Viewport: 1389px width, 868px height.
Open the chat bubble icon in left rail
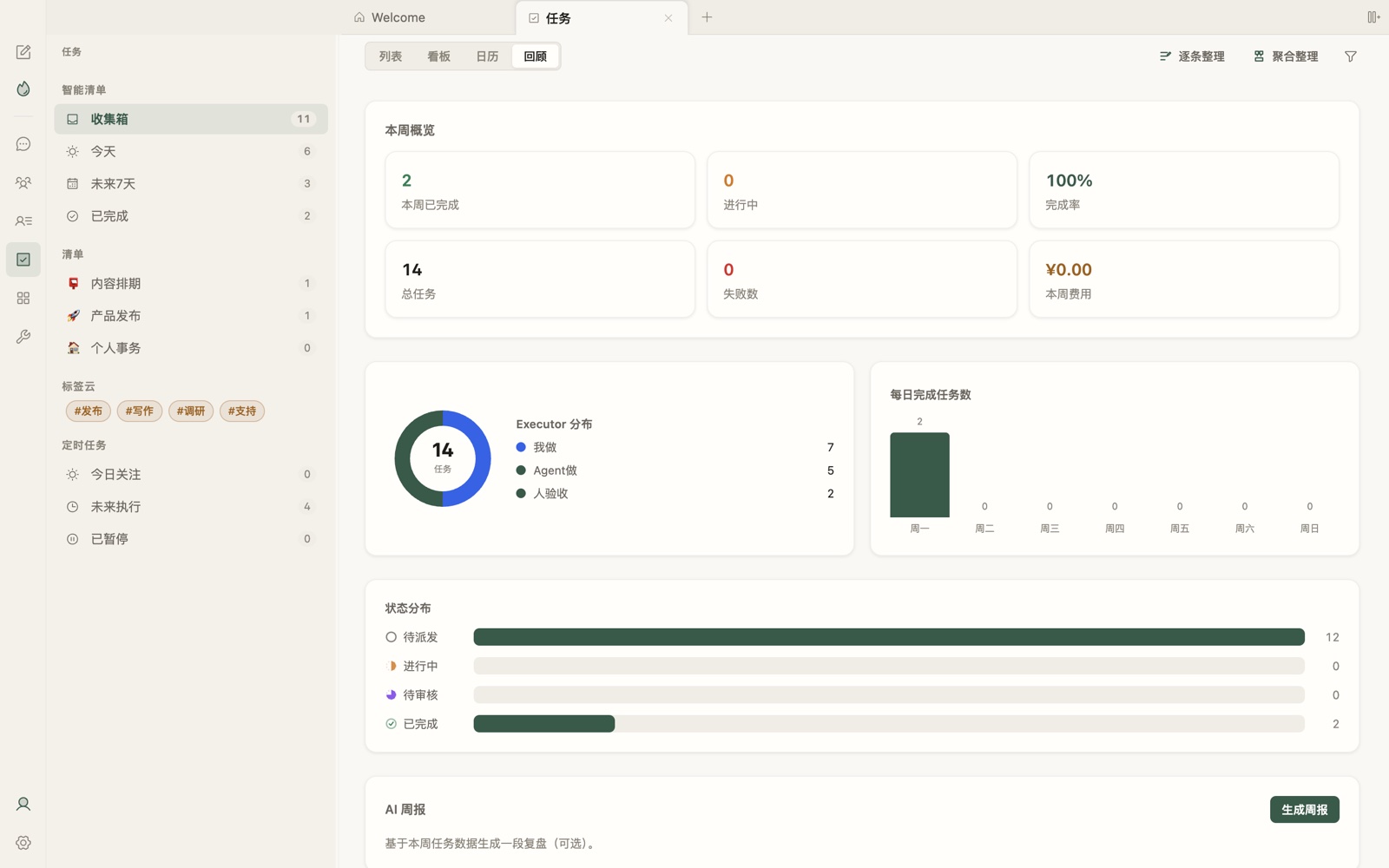(x=23, y=144)
